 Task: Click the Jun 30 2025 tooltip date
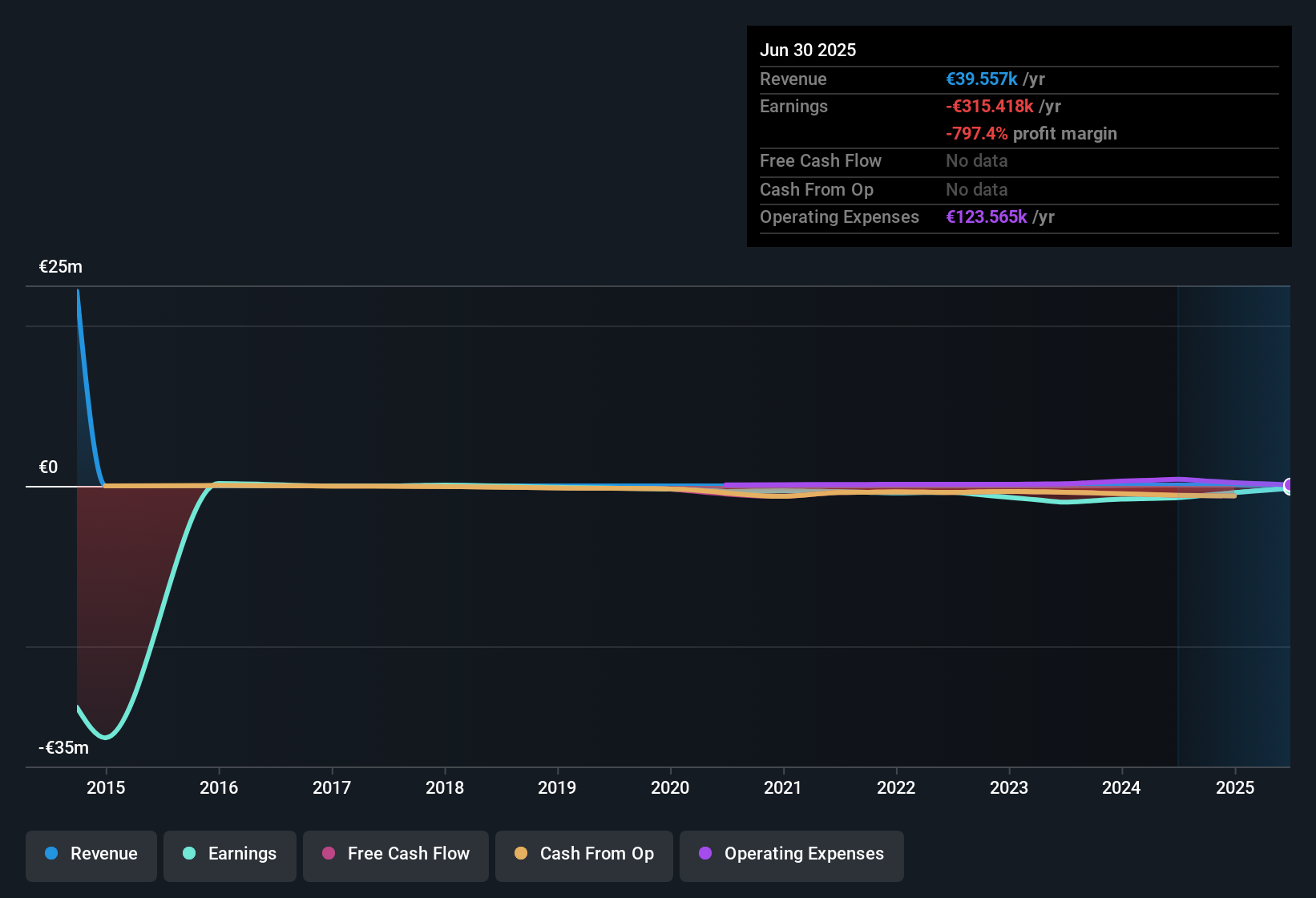click(808, 51)
